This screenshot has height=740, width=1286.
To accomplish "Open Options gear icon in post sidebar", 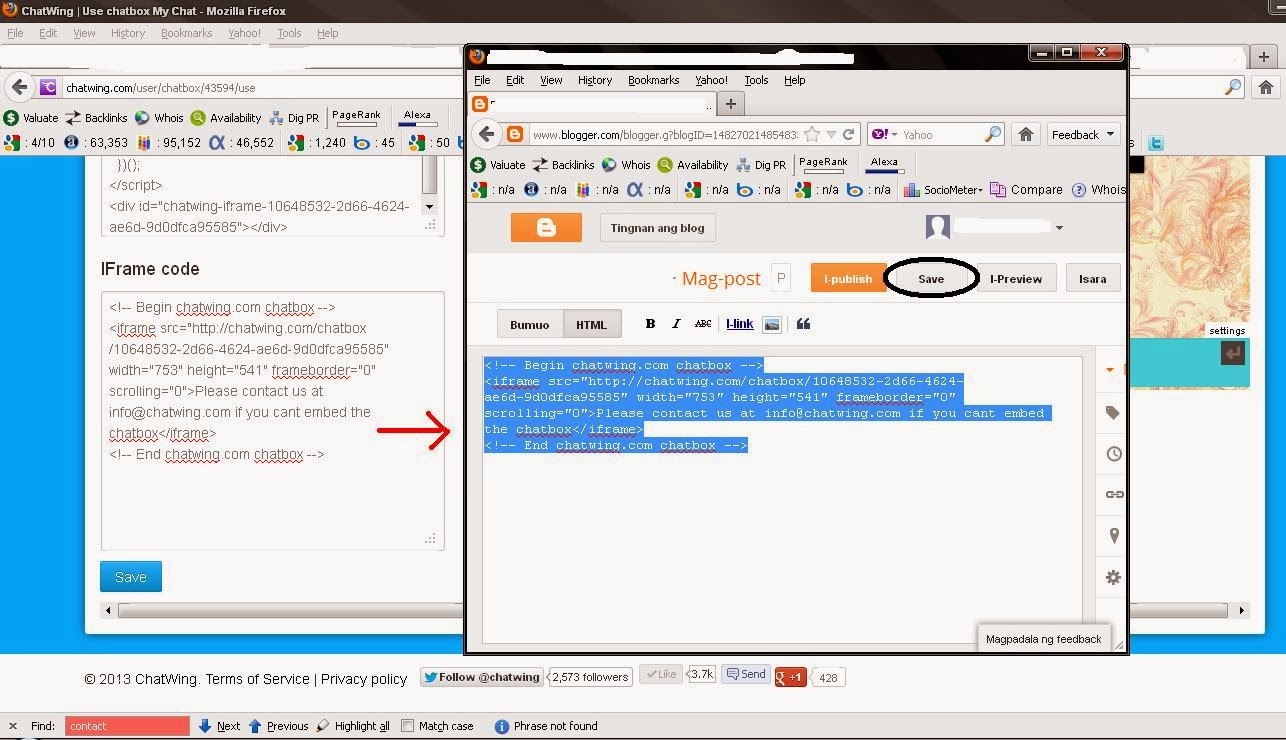I will pyautogui.click(x=1114, y=577).
